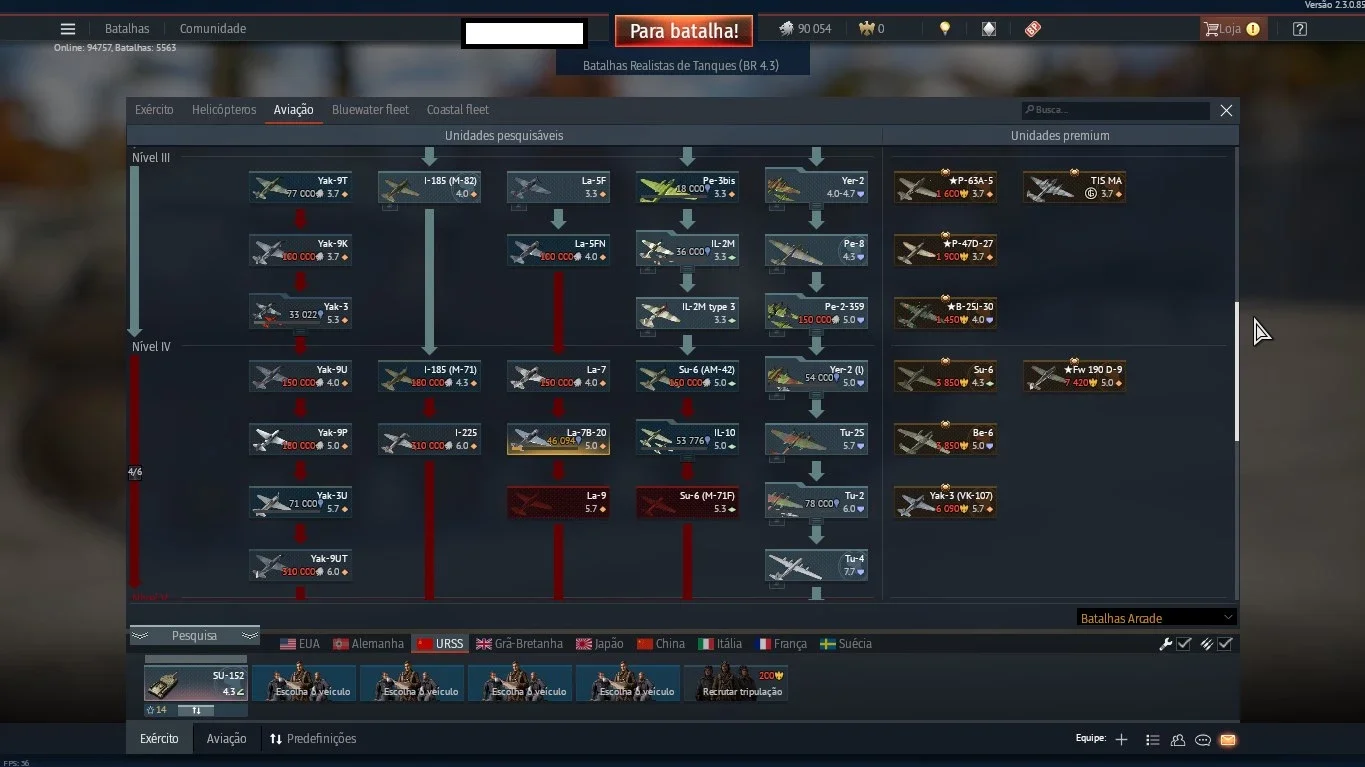Open the squad list icon

click(1152, 740)
